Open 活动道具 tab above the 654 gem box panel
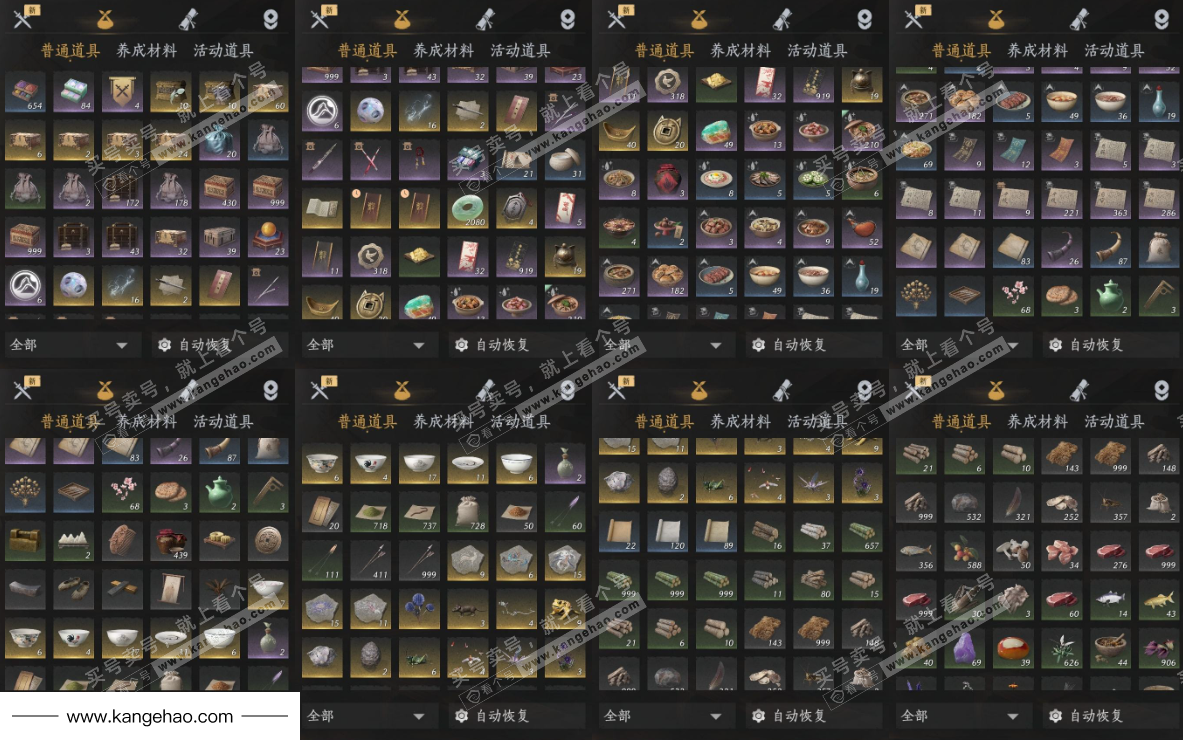 223,51
